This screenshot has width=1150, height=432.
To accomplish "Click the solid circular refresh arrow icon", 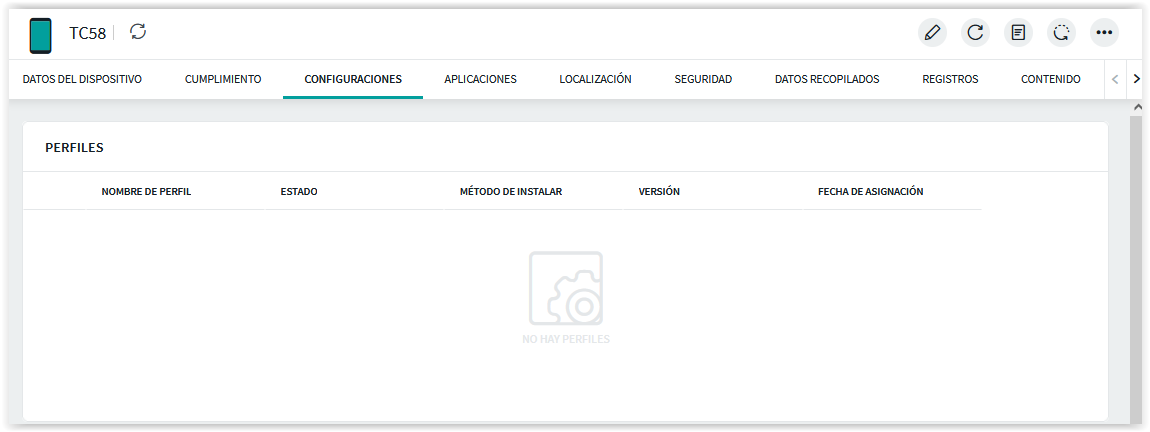I will pyautogui.click(x=975, y=33).
